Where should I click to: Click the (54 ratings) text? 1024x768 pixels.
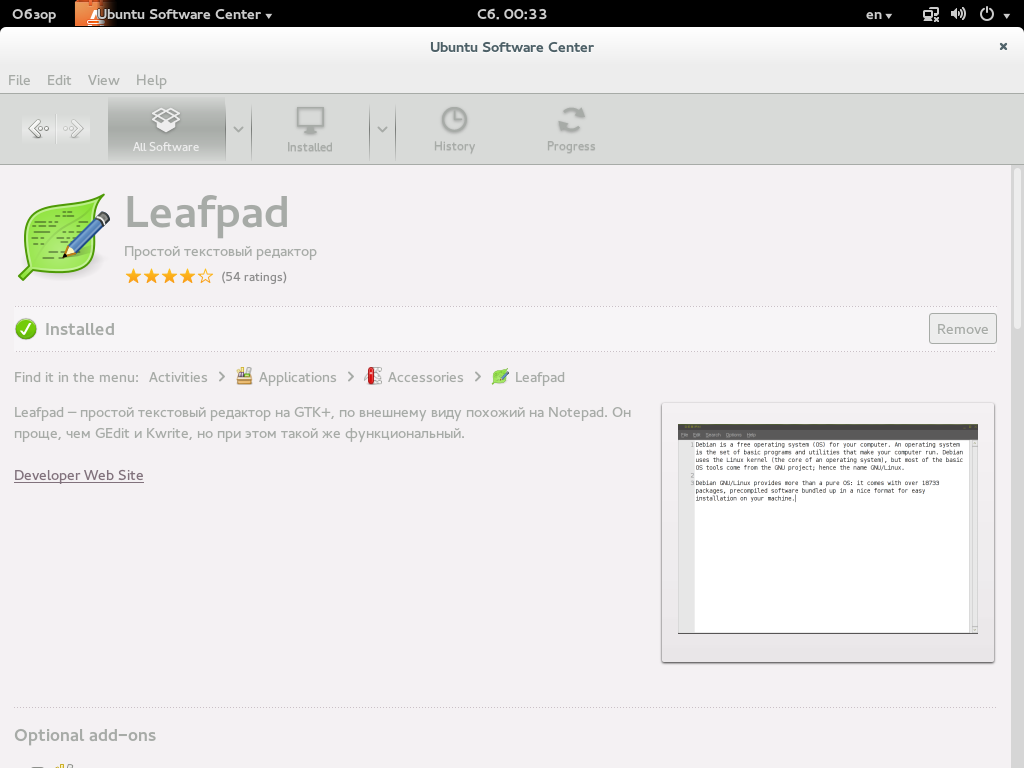click(254, 277)
